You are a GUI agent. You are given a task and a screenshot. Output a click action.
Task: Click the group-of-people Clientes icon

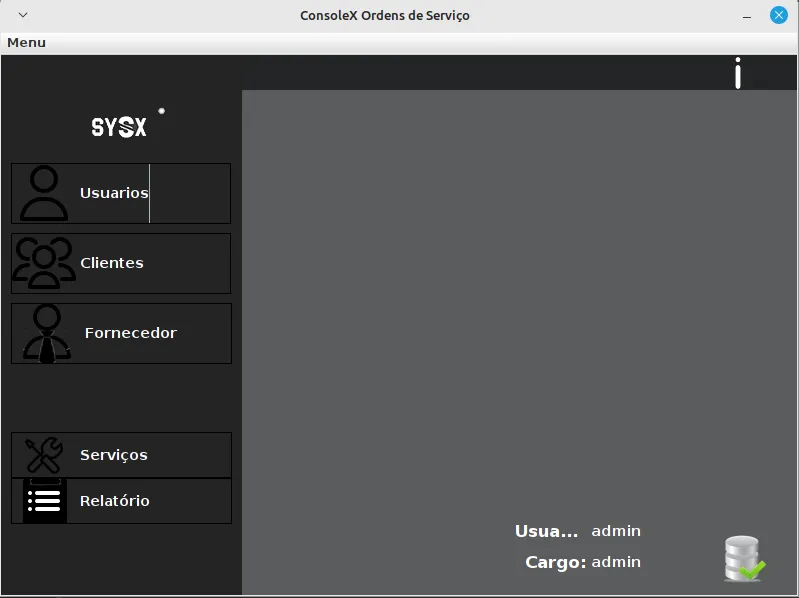(44, 263)
